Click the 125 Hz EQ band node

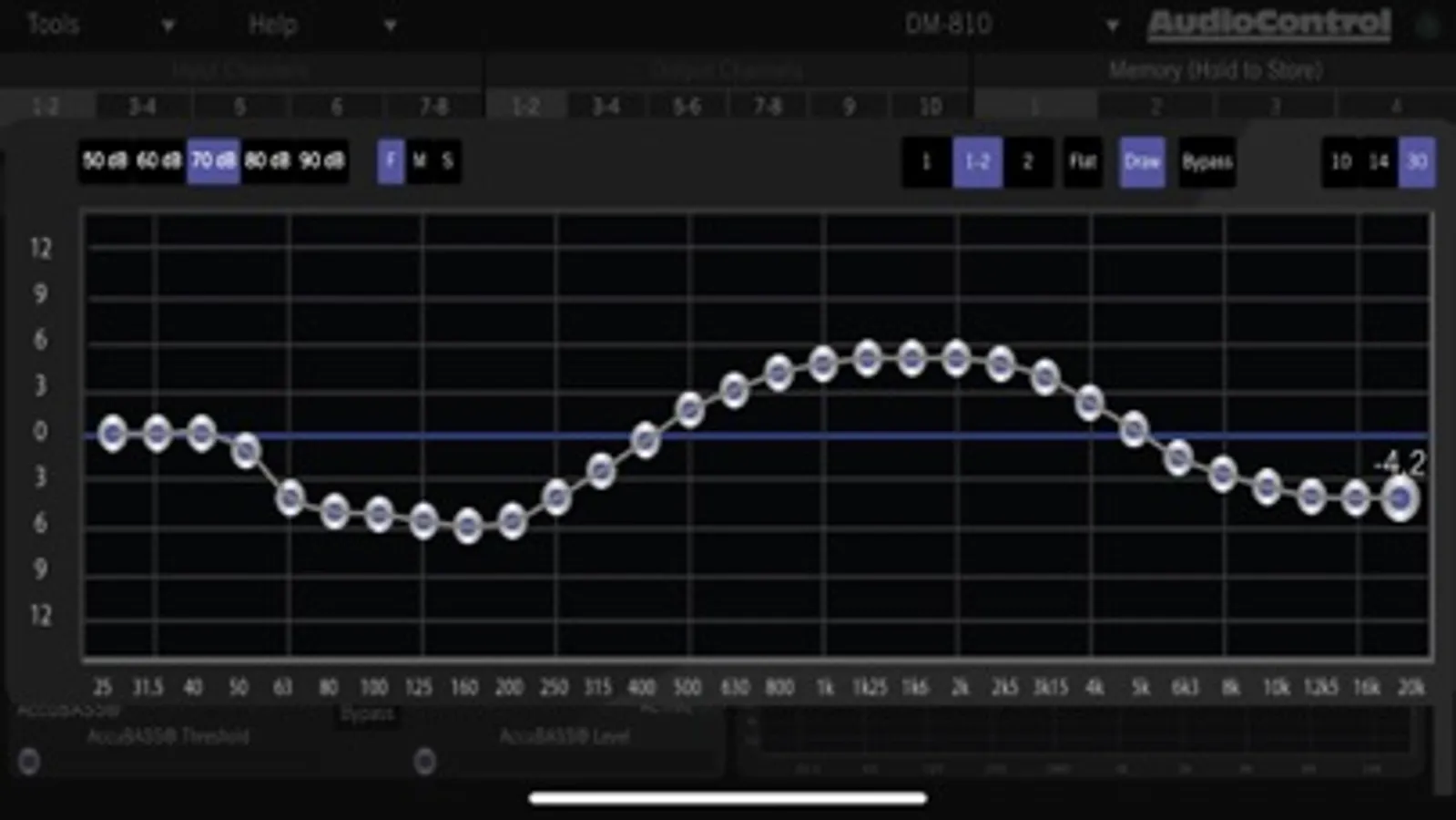(x=423, y=521)
